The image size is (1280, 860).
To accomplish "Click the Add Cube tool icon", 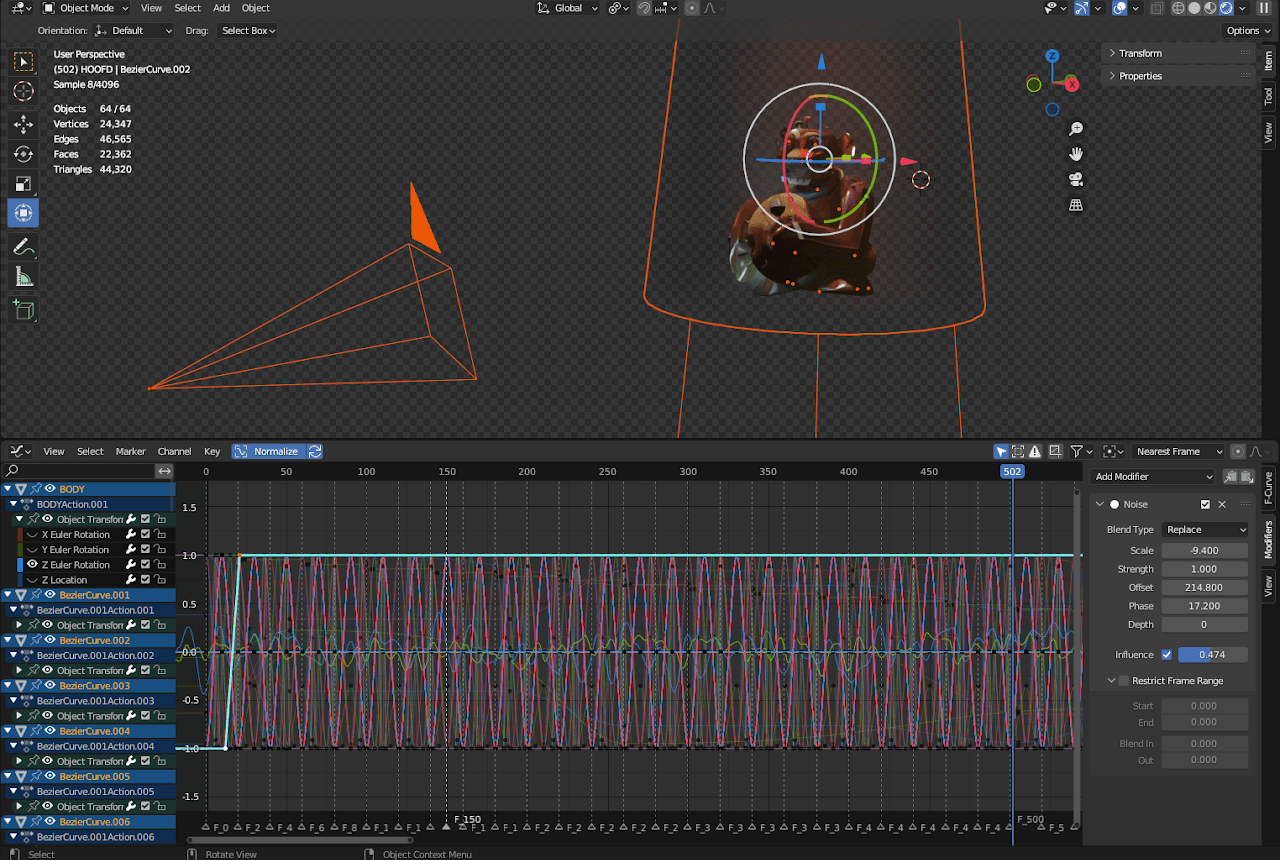I will pos(23,309).
